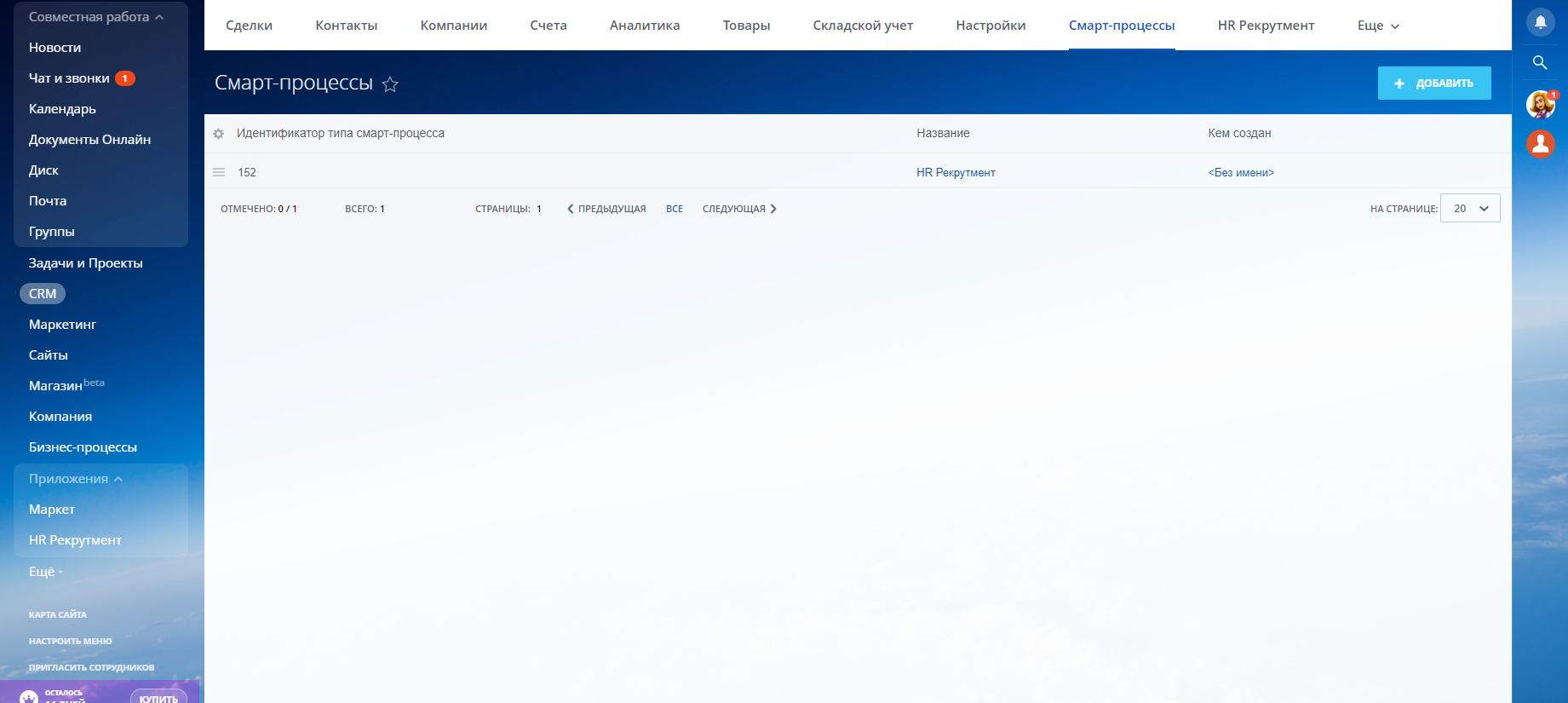Show all records with Все link
This screenshot has height=703, width=1568.
675,209
